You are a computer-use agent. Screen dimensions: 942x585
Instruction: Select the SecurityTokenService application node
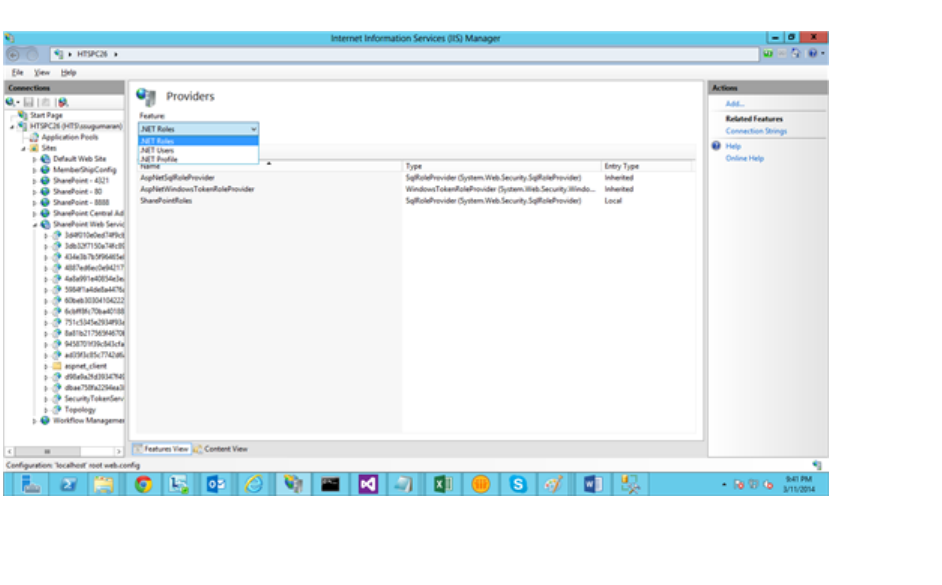point(94,399)
